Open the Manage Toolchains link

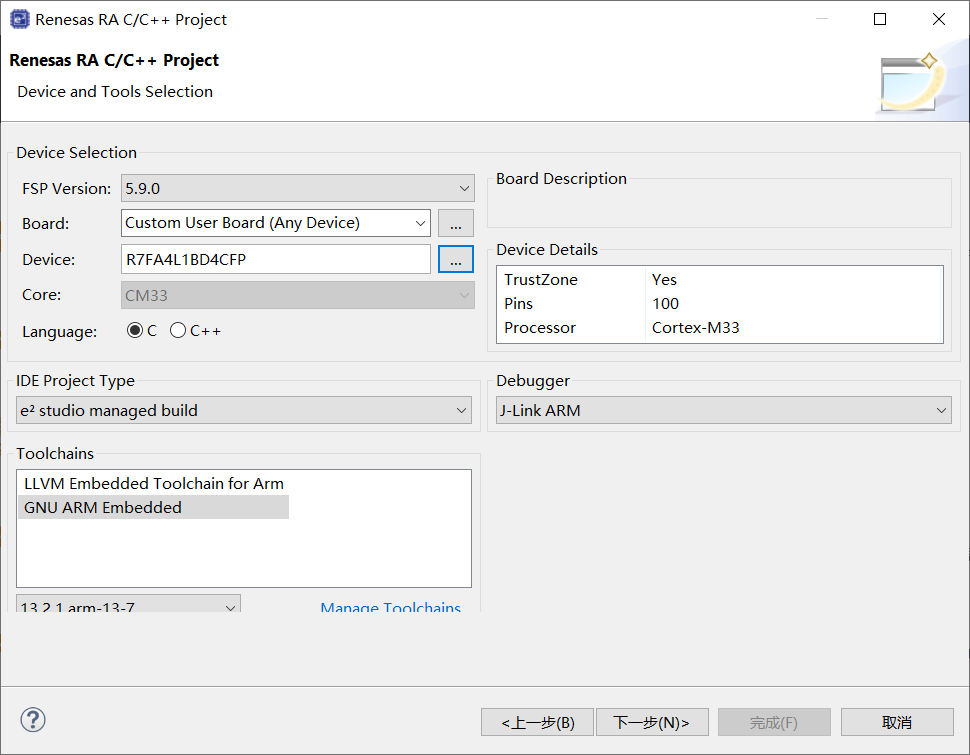(x=390, y=606)
